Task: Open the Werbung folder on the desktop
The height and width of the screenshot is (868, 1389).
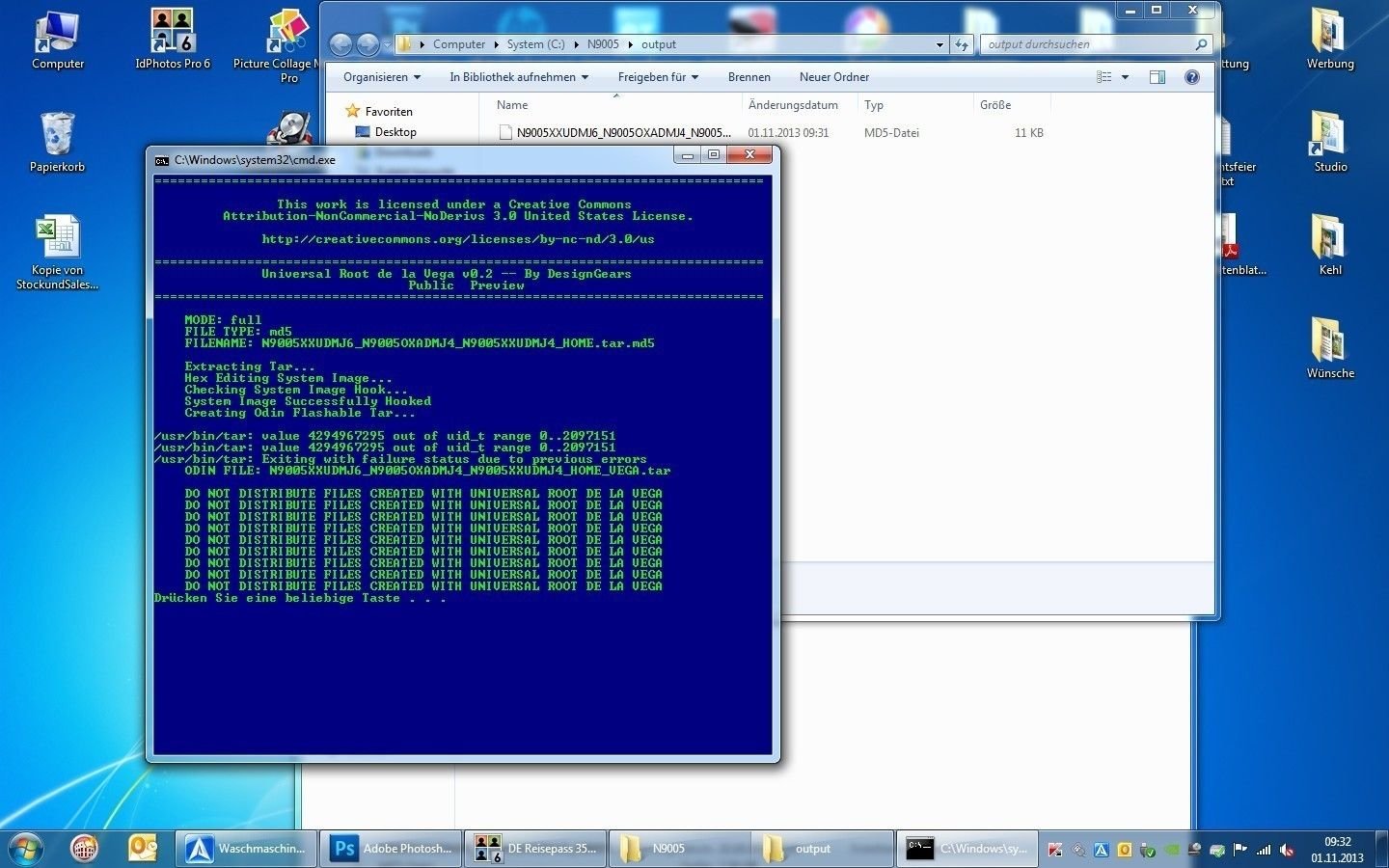Action: (1330, 41)
